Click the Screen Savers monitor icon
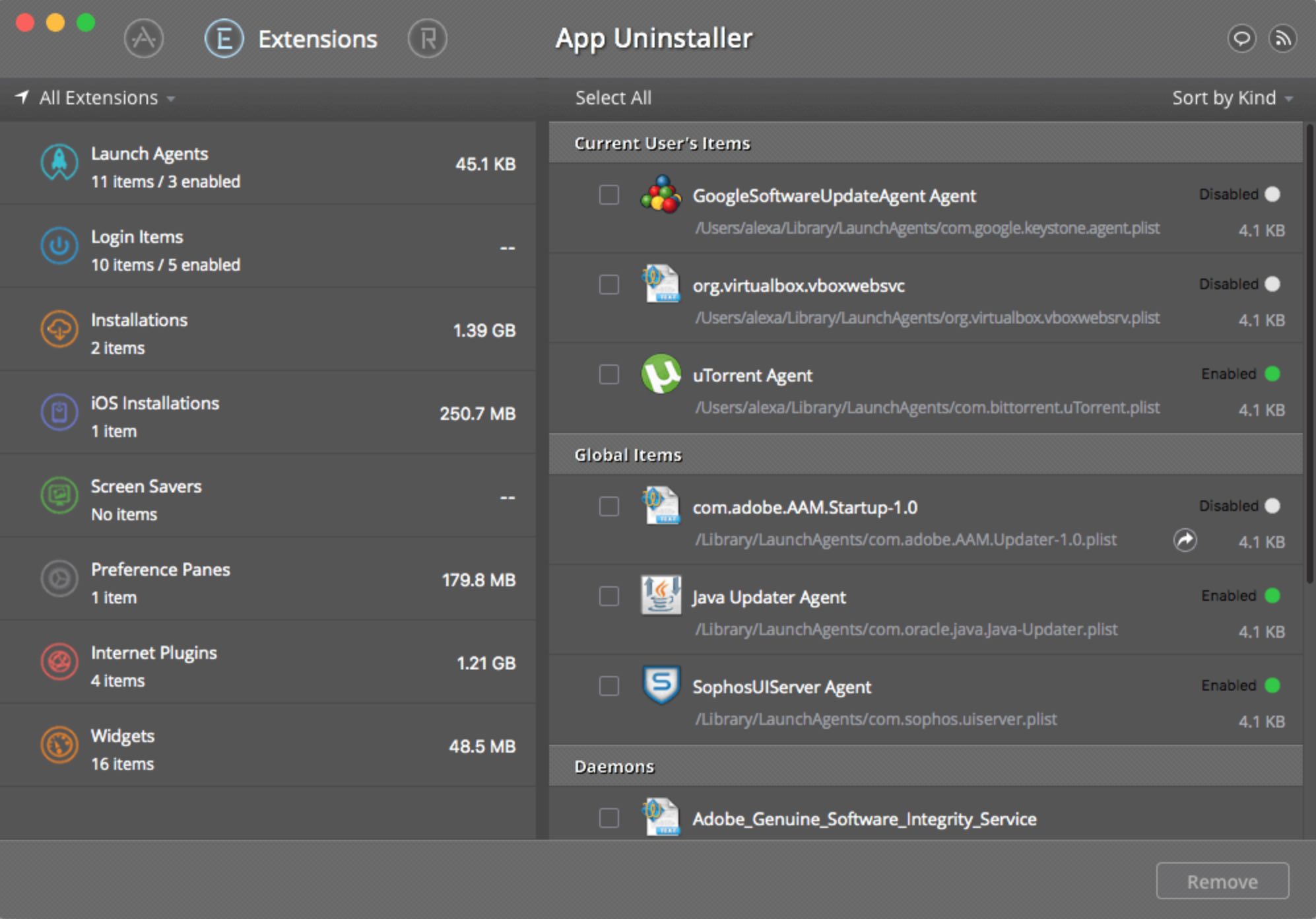Image resolution: width=1316 pixels, height=919 pixels. pyautogui.click(x=59, y=495)
